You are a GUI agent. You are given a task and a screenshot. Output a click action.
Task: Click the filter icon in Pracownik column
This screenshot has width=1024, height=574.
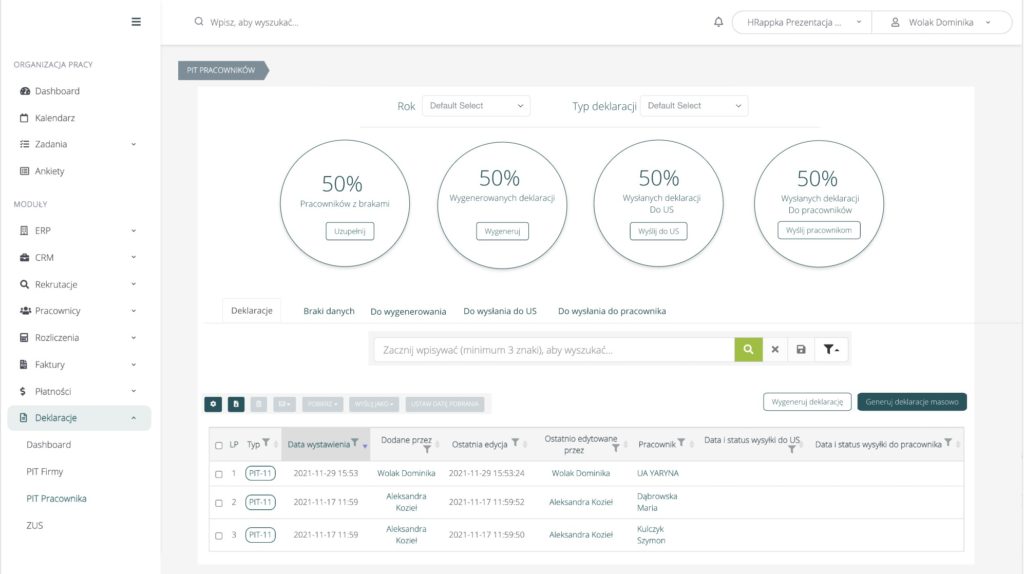[x=681, y=443]
